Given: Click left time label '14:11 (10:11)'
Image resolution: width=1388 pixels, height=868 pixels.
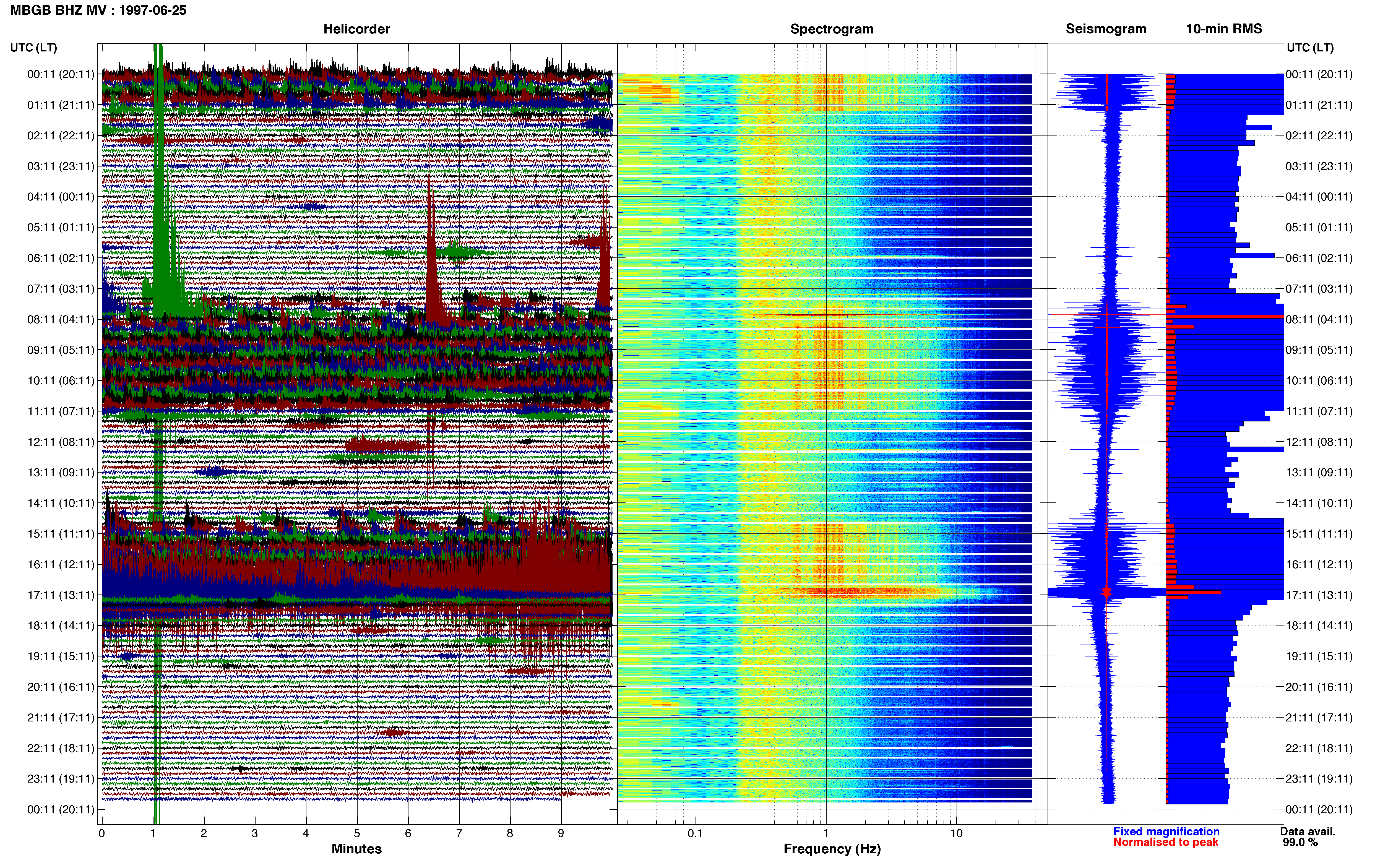Looking at the screenshot, I should click(60, 503).
